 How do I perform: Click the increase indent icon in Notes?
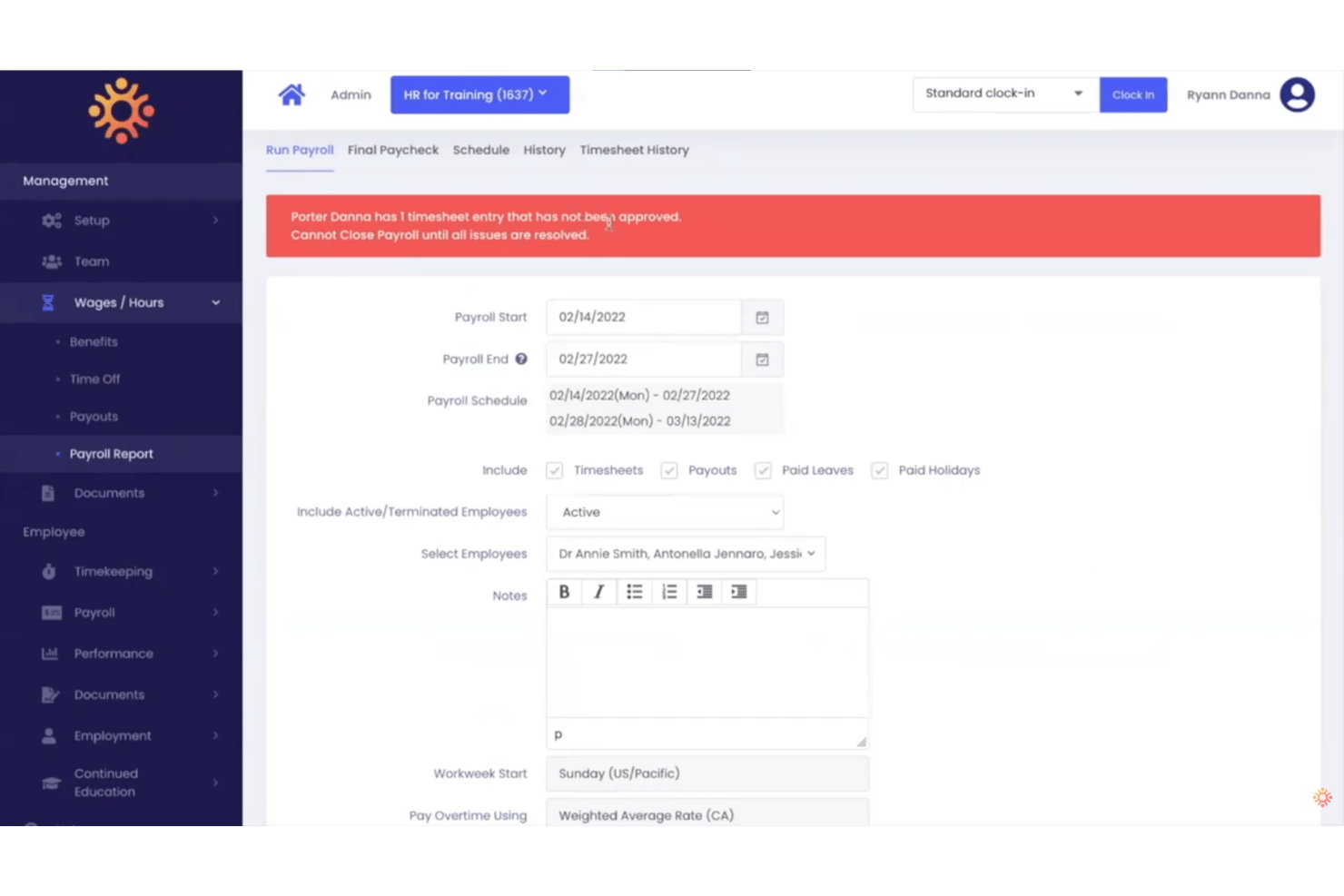[x=739, y=592]
